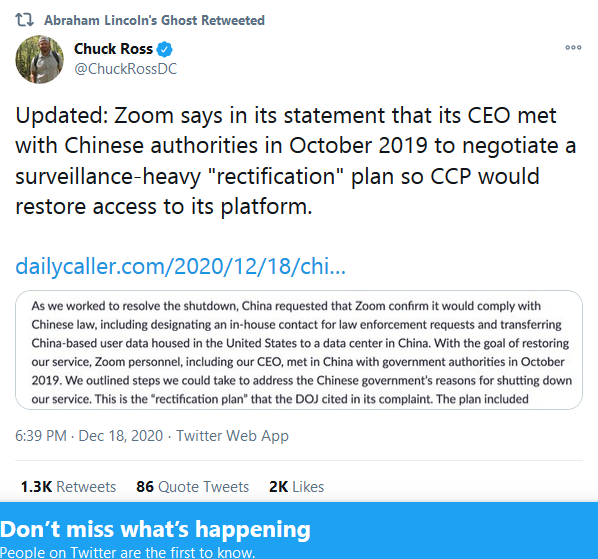Open the Chuck Ross display name
This screenshot has height=559, width=598.
coord(113,49)
